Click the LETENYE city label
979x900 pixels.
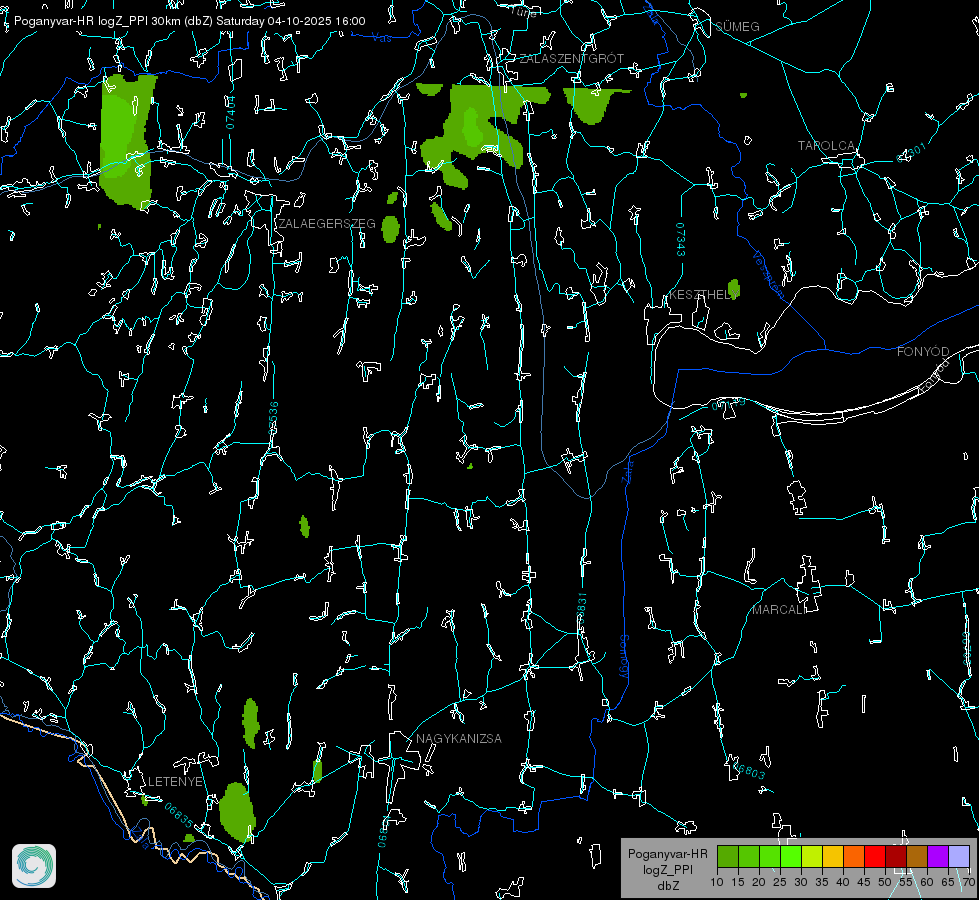coord(175,782)
